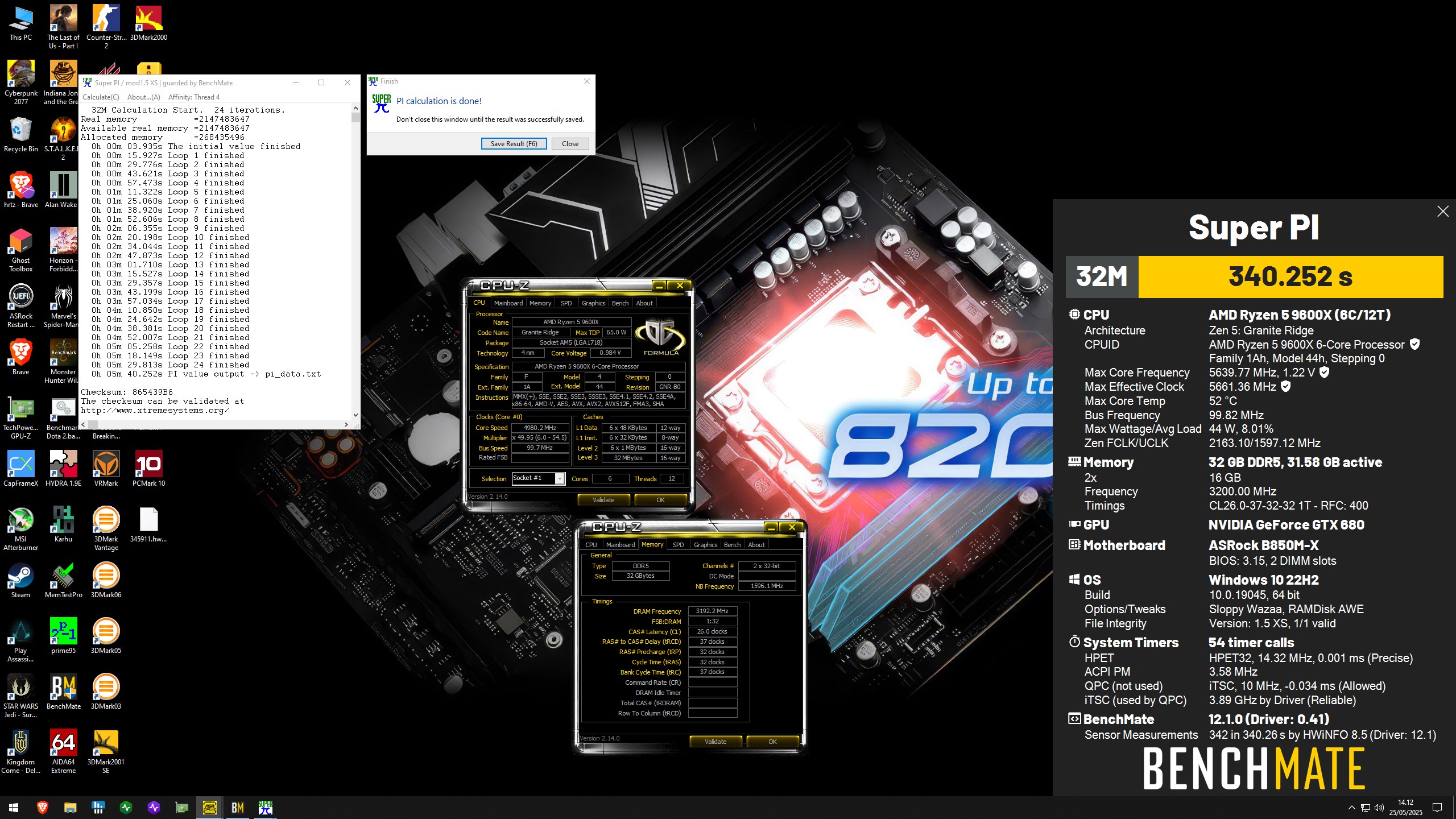Open the Karhu desktop icon
1456x819 pixels.
coord(63,524)
